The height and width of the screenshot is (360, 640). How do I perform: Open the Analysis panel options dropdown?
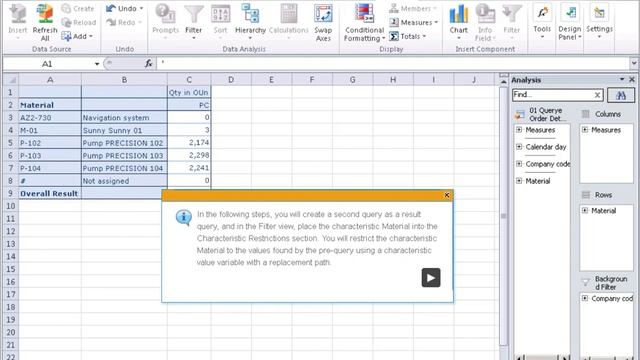click(x=622, y=79)
